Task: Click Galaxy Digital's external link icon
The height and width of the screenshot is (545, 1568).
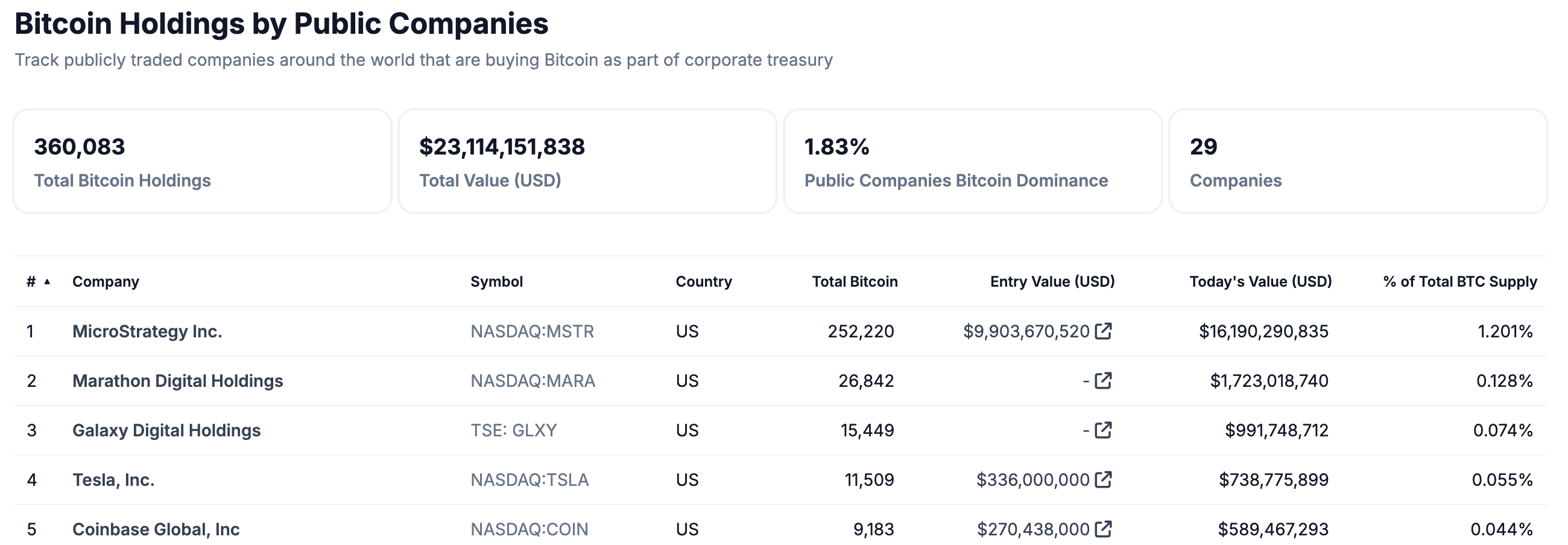Action: pos(1104,430)
